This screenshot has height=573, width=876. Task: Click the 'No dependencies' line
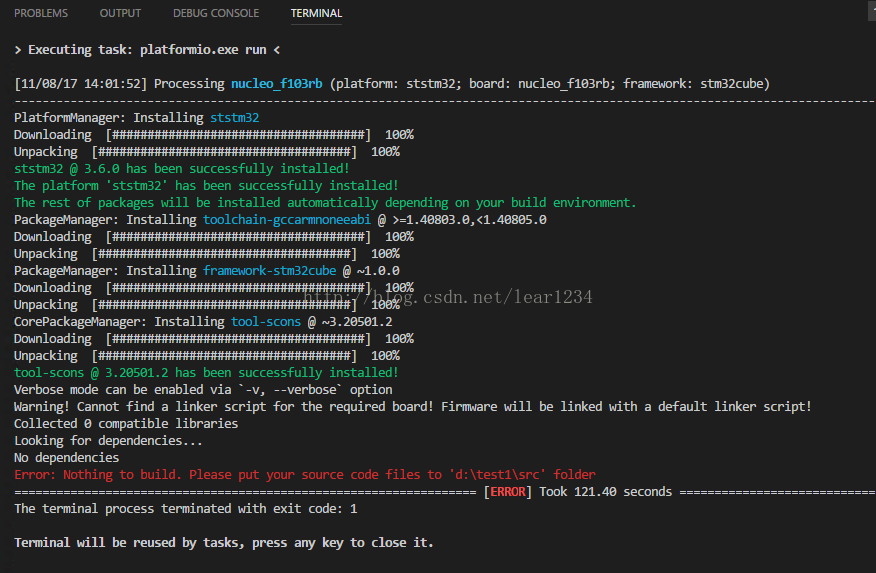click(66, 458)
